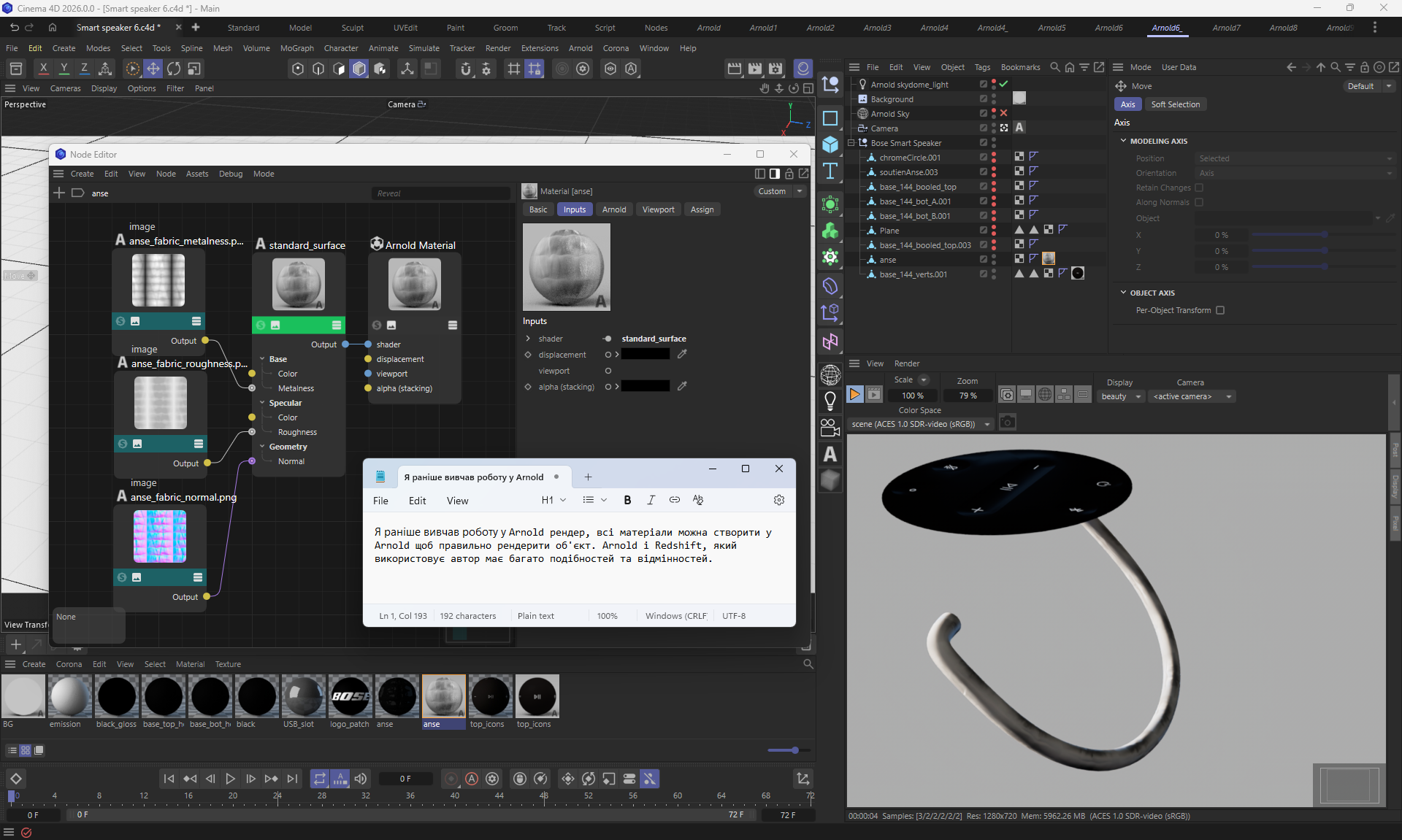The image size is (1402, 840).
Task: Click the play forward timeline button
Action: (x=230, y=779)
